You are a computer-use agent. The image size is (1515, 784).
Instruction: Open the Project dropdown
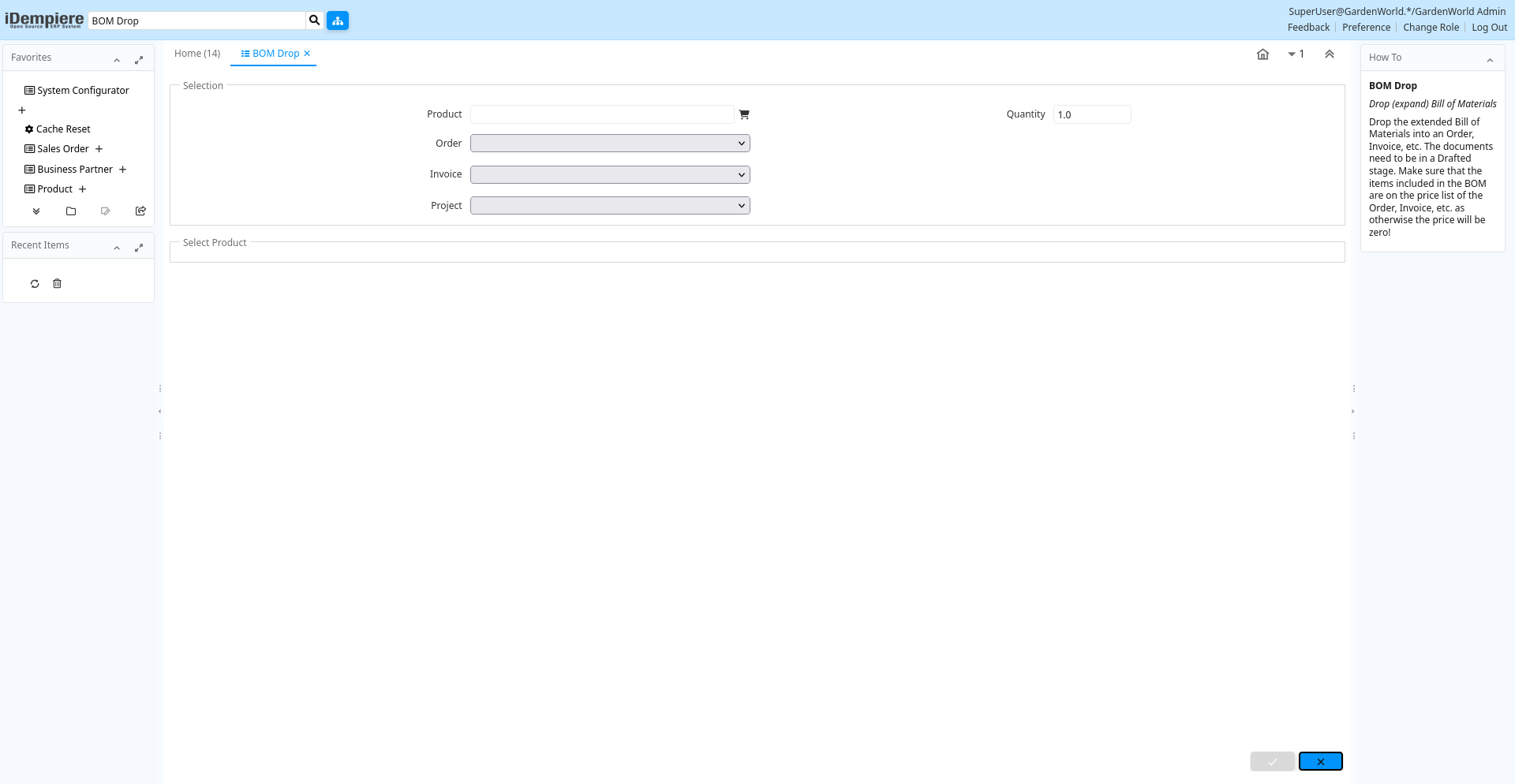610,206
